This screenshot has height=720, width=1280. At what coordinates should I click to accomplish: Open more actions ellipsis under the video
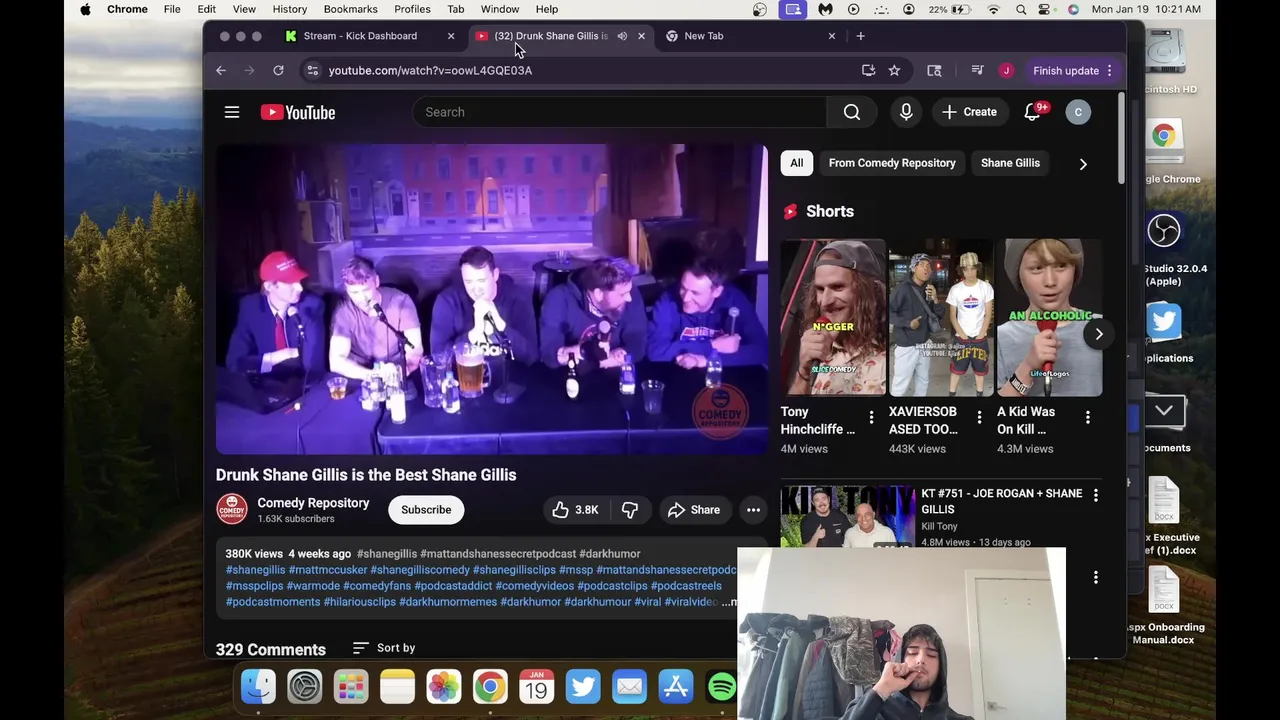[x=753, y=510]
